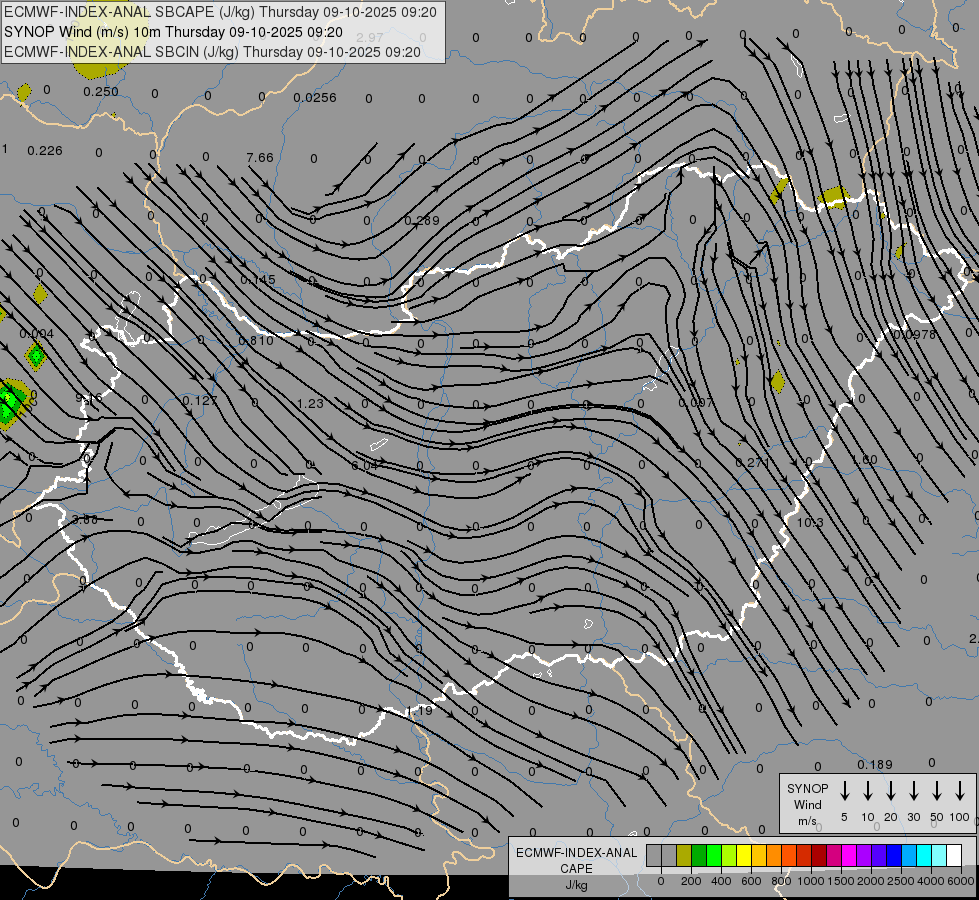Click the 0.250 value on the map
The height and width of the screenshot is (900, 979).
pos(101,92)
